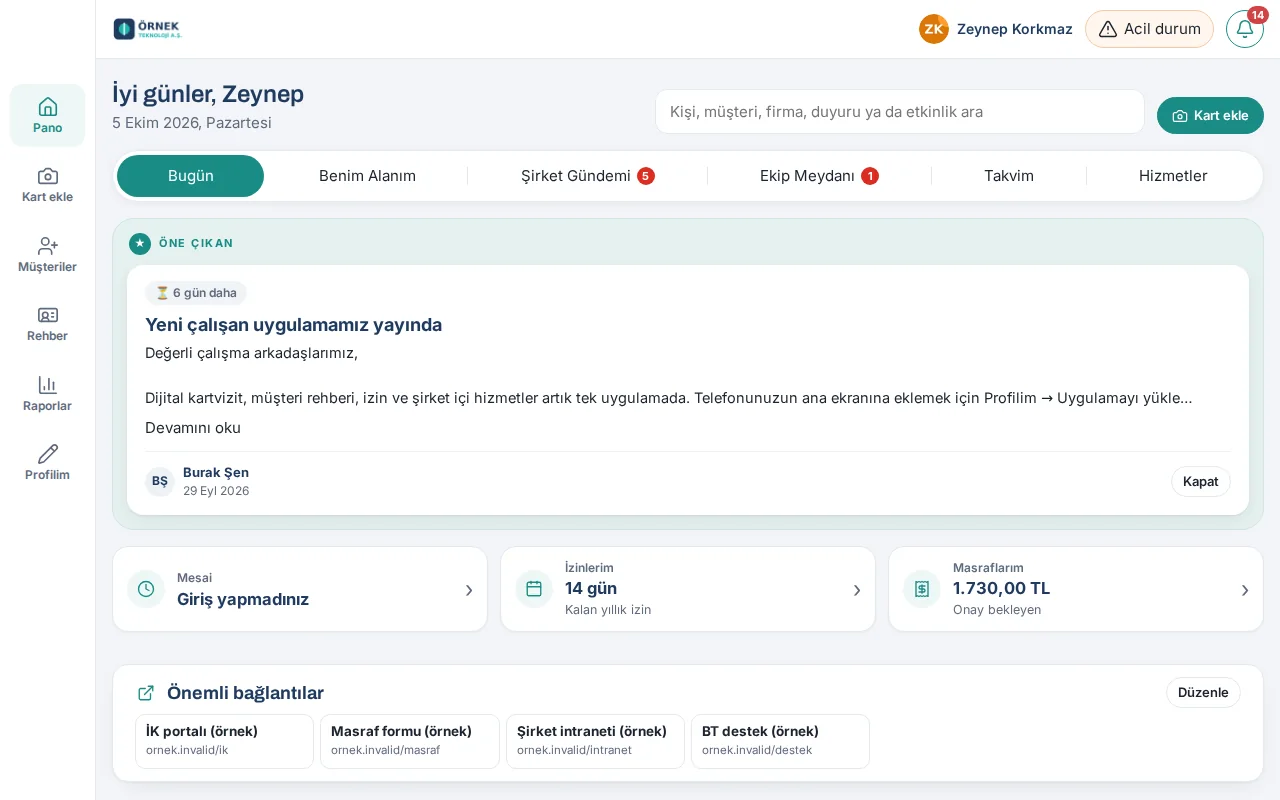Switch to the Benim Alanım tab
Screen dimensions: 1280x800
pyautogui.click(x=367, y=176)
